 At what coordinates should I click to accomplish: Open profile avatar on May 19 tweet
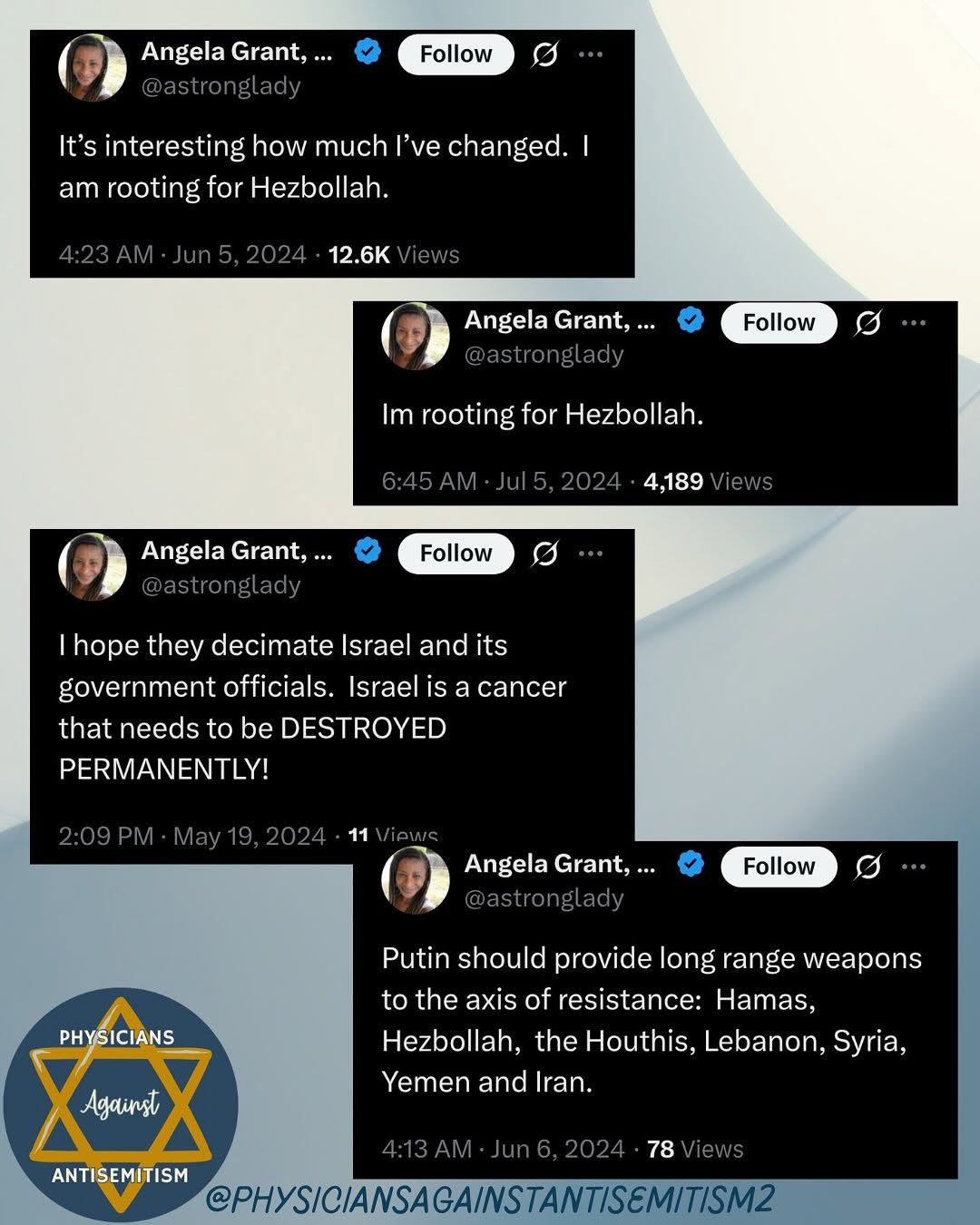[x=93, y=566]
